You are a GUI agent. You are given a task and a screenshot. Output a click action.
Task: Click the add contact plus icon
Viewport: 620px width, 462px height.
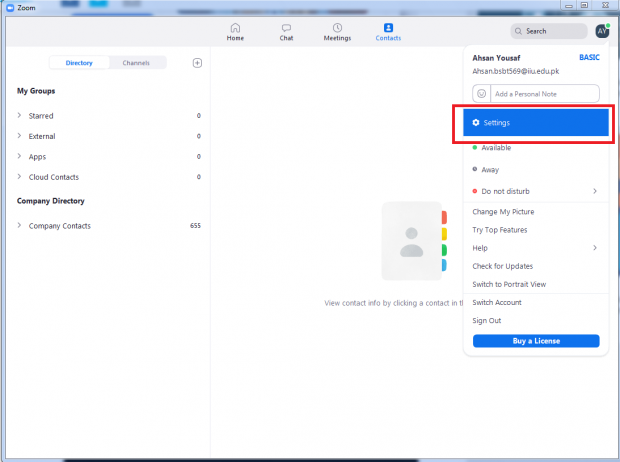(x=197, y=63)
